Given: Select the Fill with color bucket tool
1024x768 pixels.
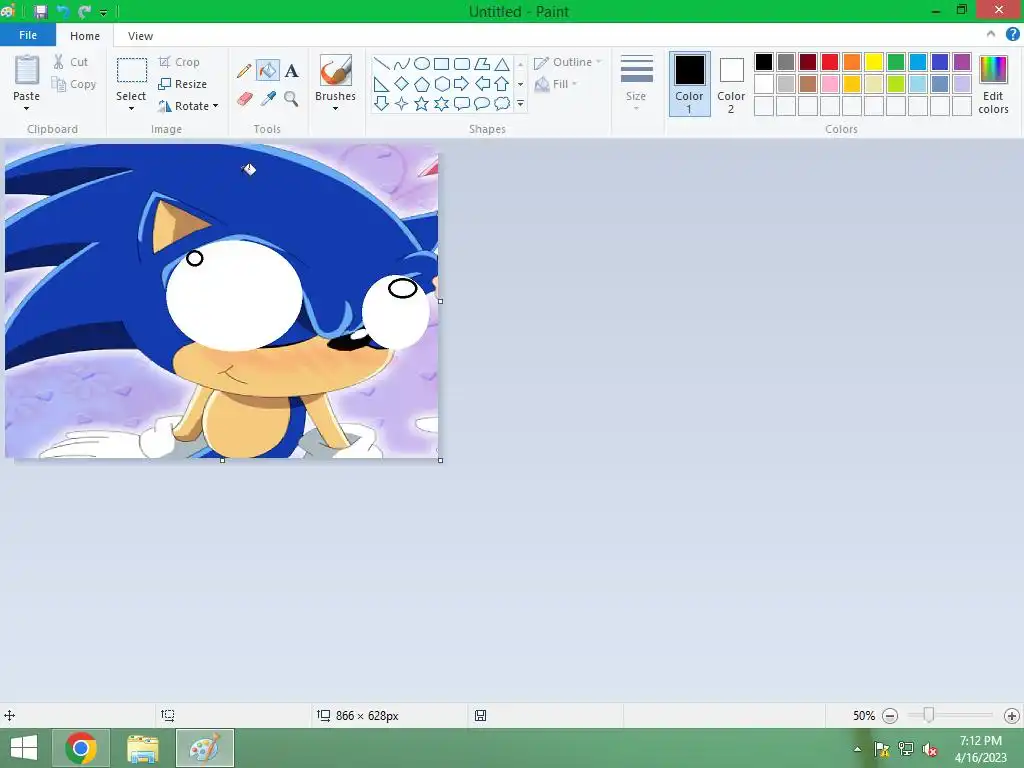Looking at the screenshot, I should coord(268,71).
